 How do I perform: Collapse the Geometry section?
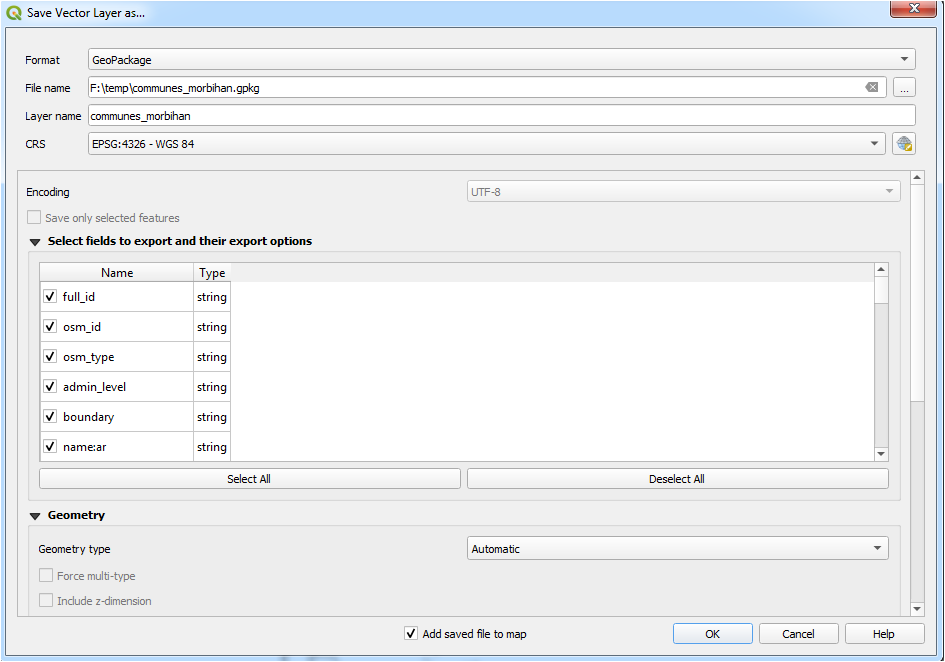(x=36, y=516)
